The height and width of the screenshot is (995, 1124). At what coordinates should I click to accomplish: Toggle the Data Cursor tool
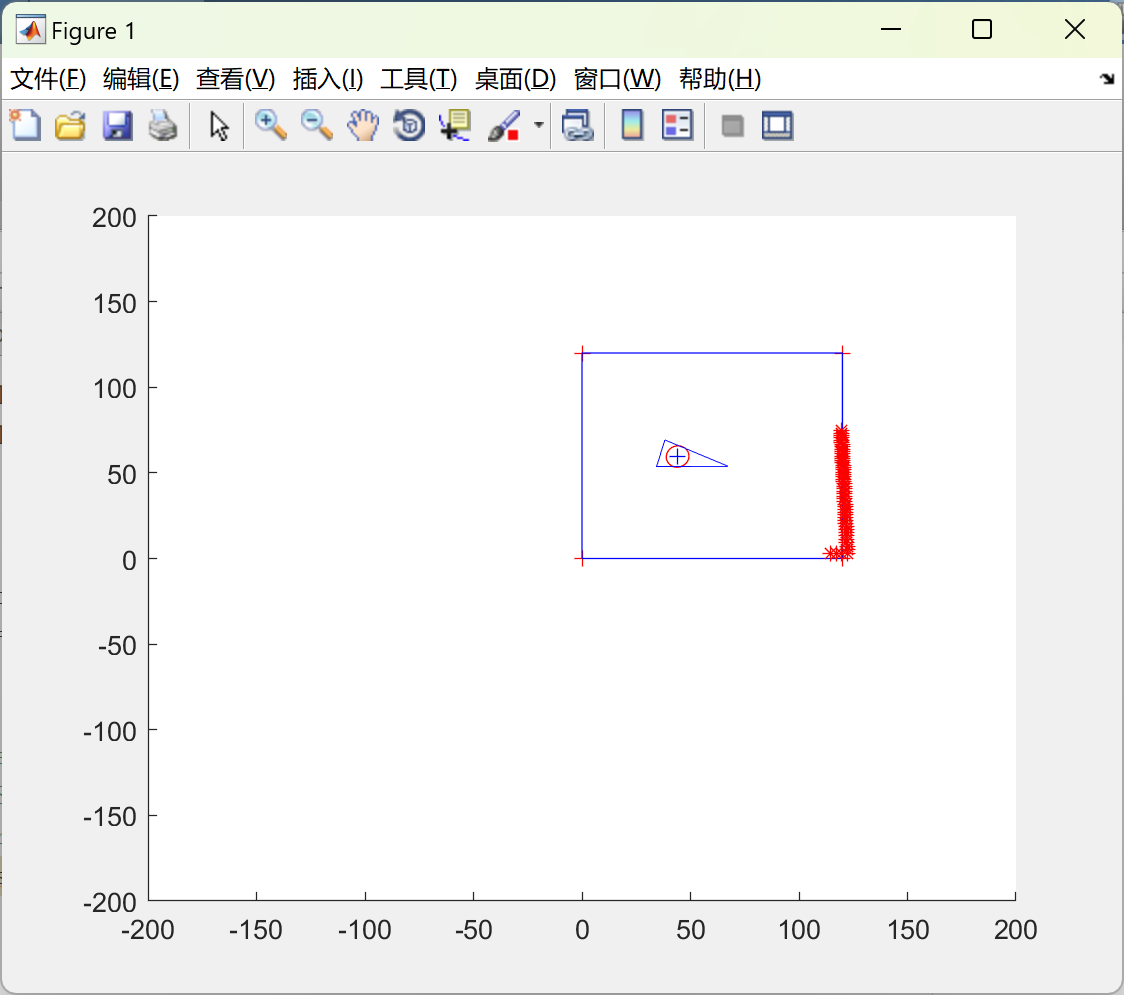[455, 125]
